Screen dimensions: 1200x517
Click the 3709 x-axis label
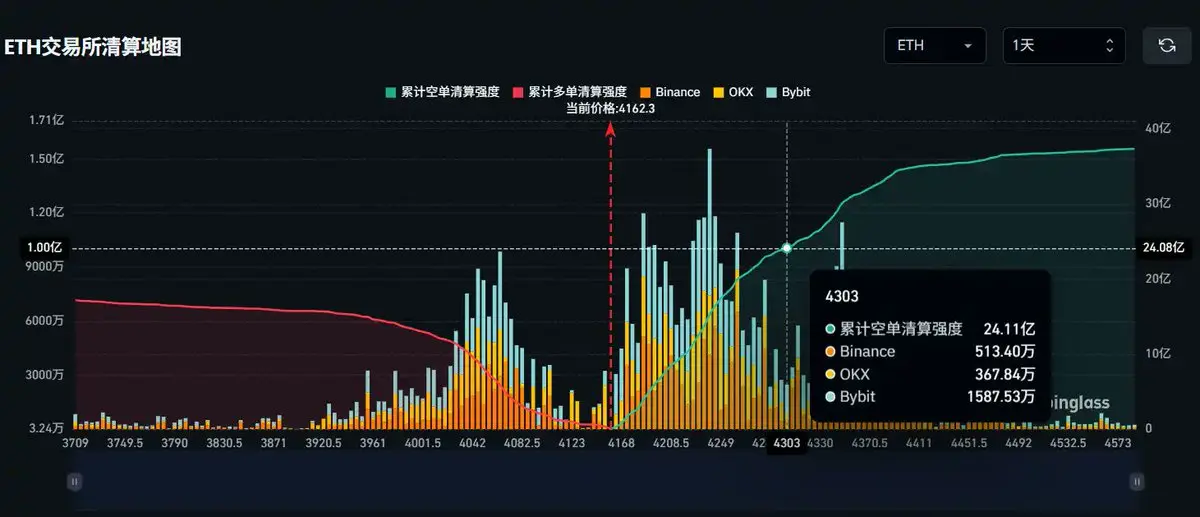pos(75,442)
